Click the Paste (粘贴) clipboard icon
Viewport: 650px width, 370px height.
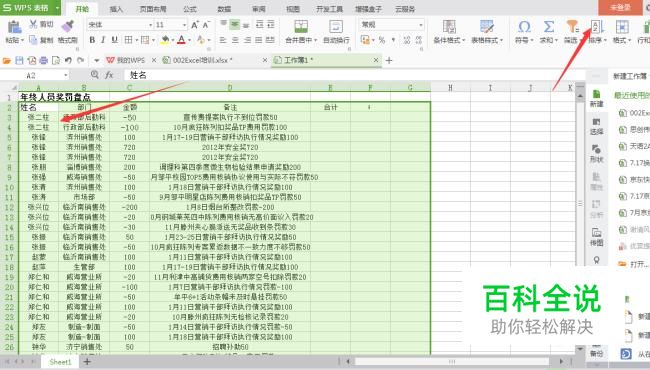(x=14, y=27)
